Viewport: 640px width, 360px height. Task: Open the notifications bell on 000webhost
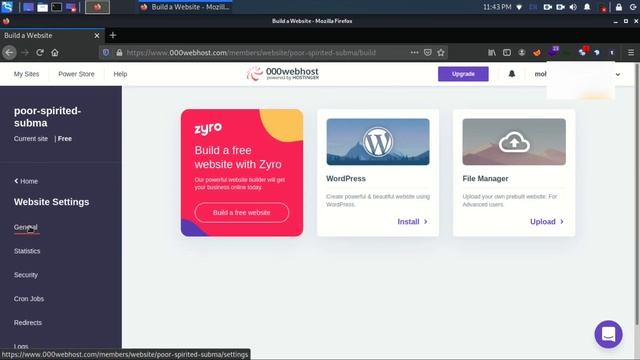tap(511, 74)
